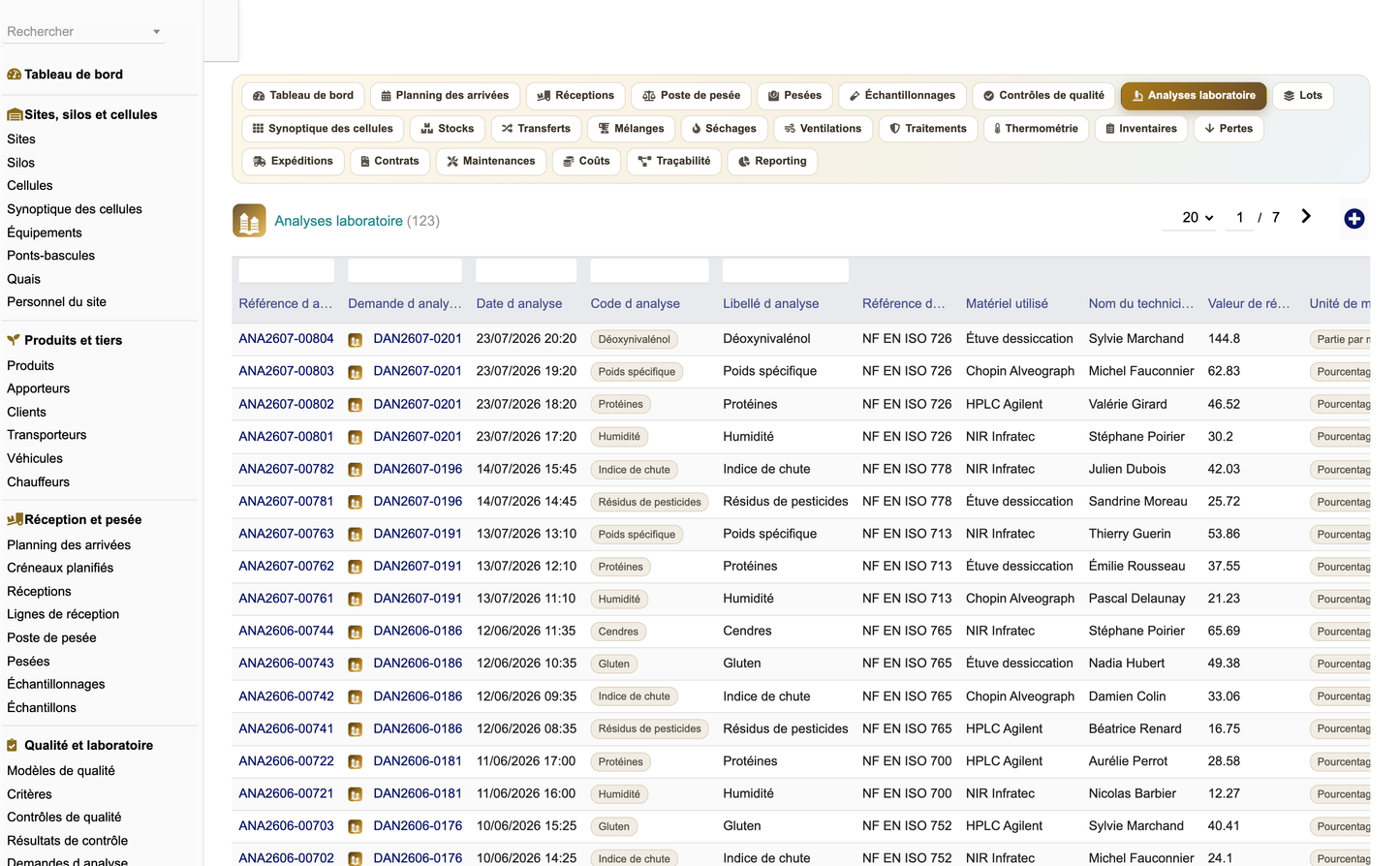
Task: Click icon beside DAN2607-0196 in ANA2607-00782 row
Action: (356, 470)
